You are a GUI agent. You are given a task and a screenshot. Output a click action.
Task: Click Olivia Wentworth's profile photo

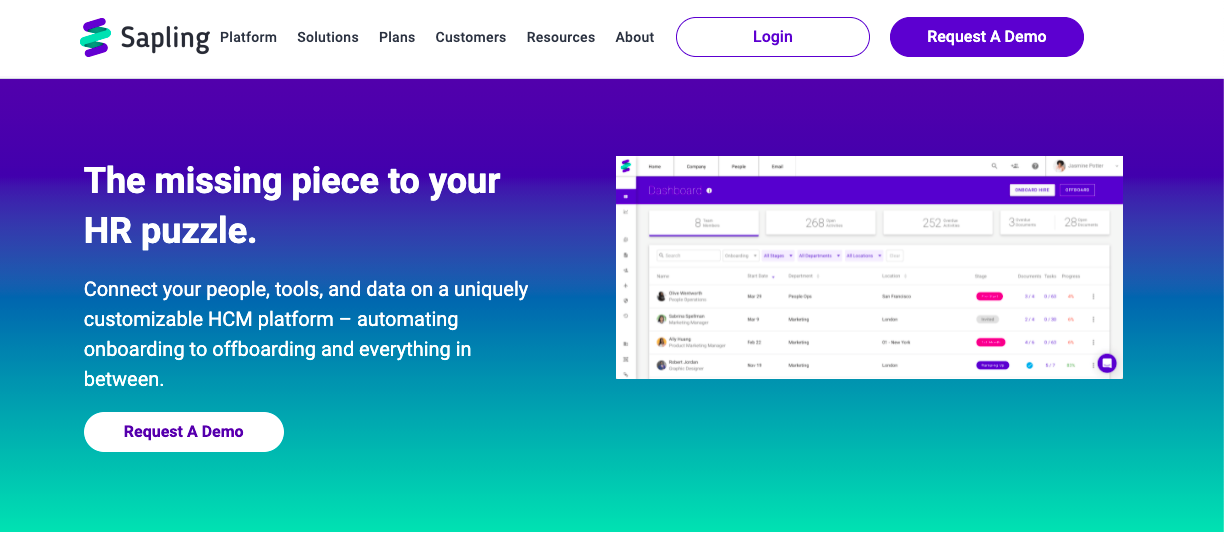pos(661,296)
